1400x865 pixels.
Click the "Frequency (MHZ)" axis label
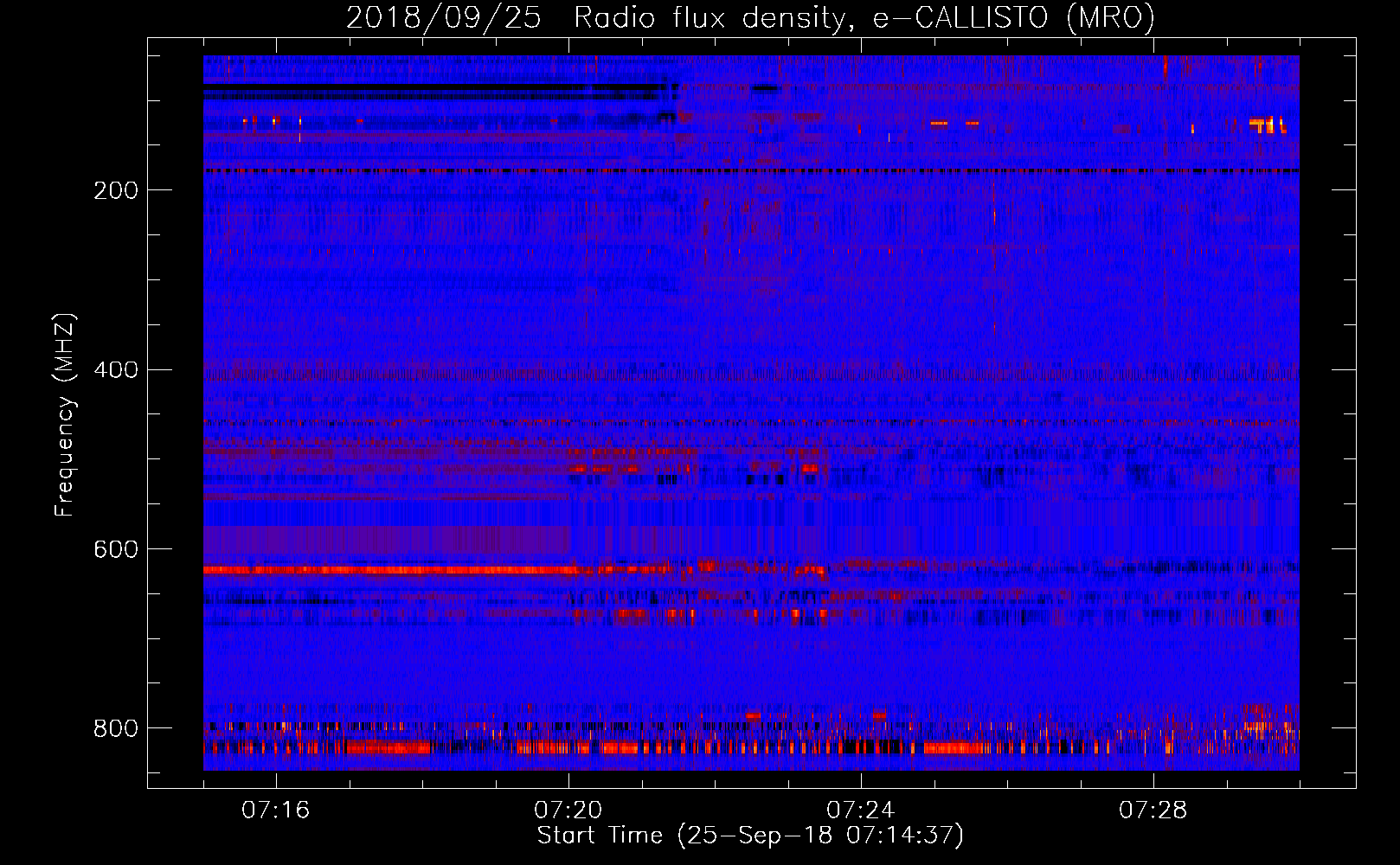65,414
